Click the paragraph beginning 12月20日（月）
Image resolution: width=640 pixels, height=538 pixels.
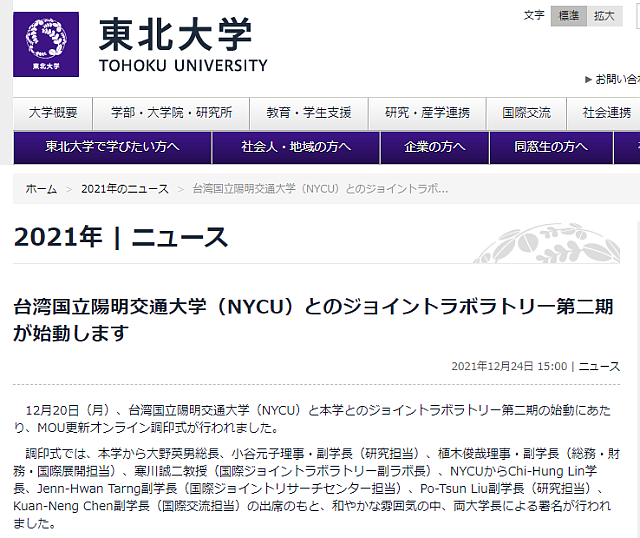[312, 419]
